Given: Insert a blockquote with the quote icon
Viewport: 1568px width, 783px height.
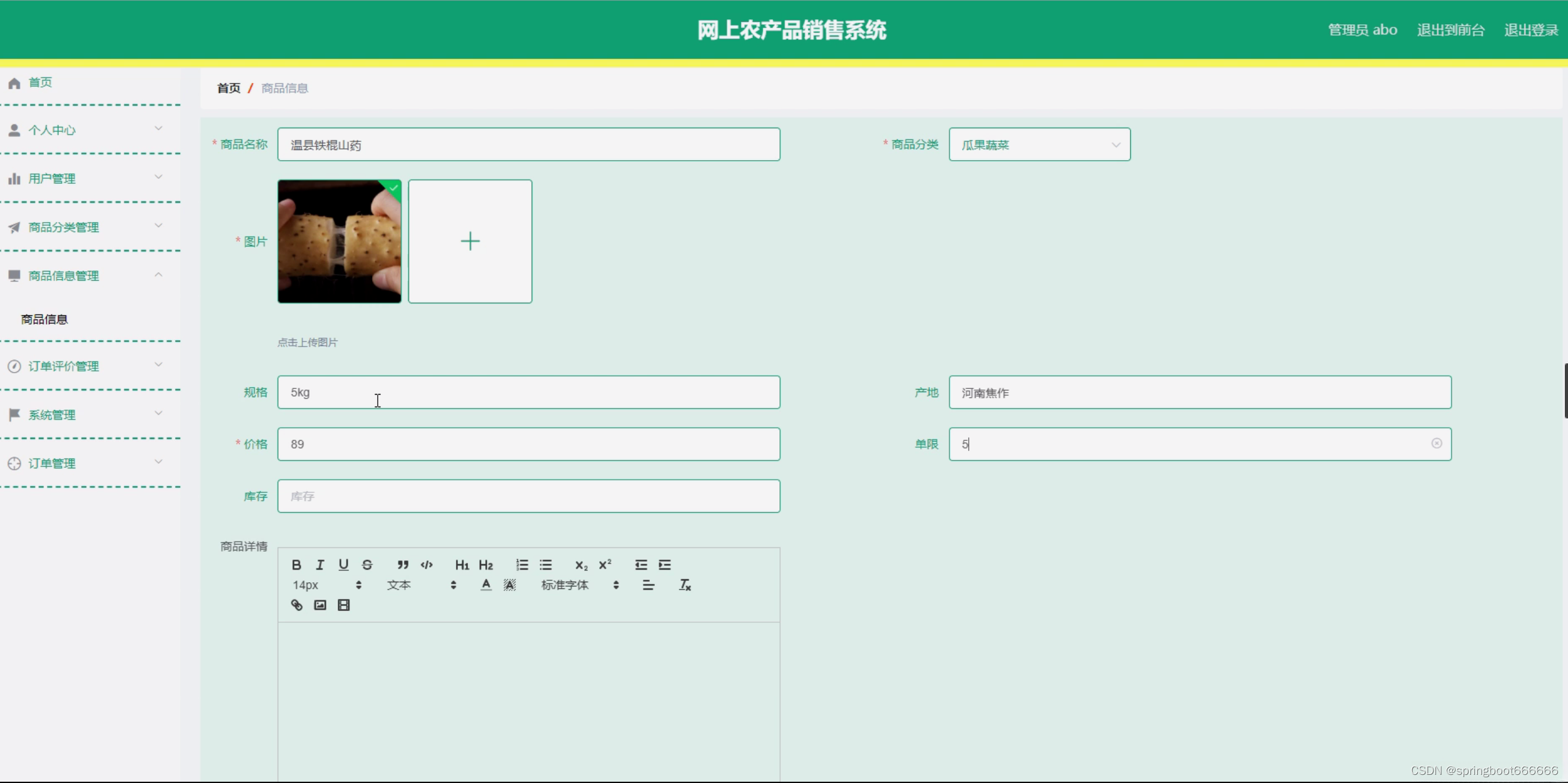Looking at the screenshot, I should click(403, 565).
